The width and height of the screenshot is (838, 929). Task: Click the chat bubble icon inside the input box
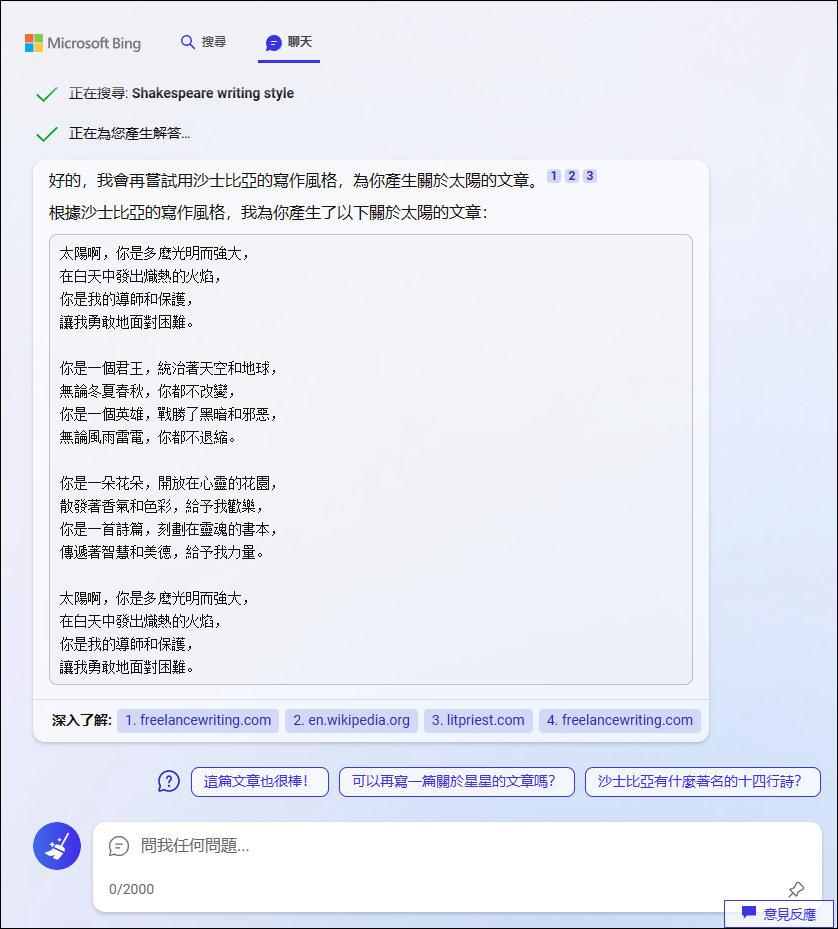tap(119, 846)
